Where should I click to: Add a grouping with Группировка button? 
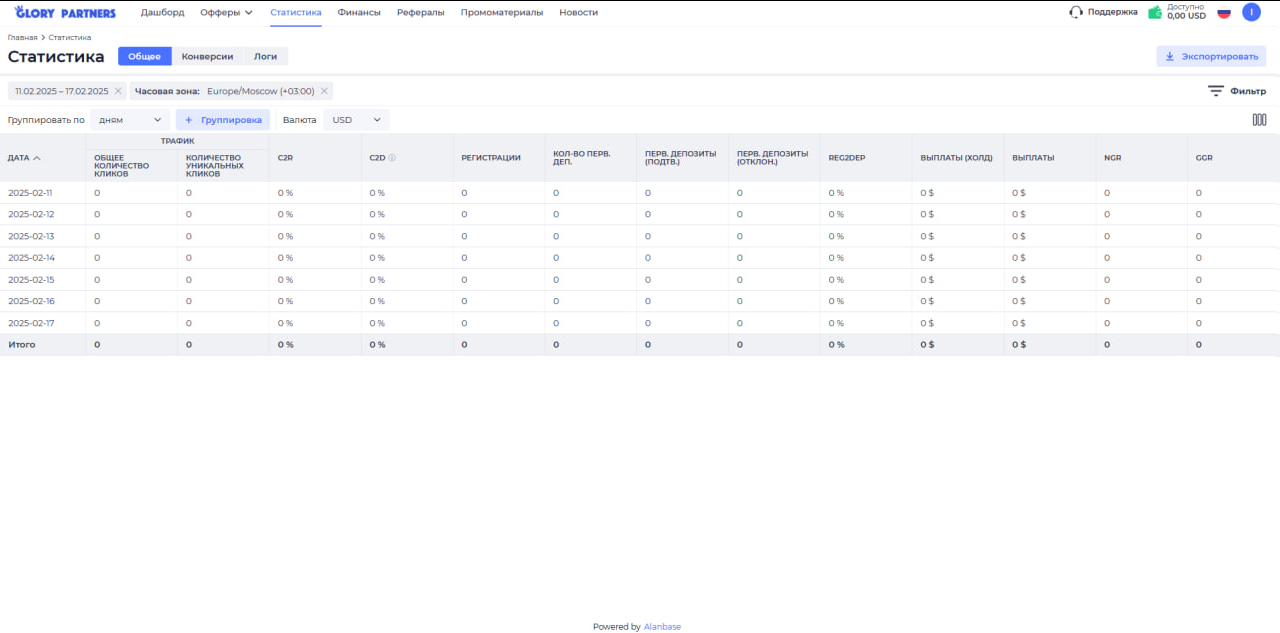click(x=223, y=120)
